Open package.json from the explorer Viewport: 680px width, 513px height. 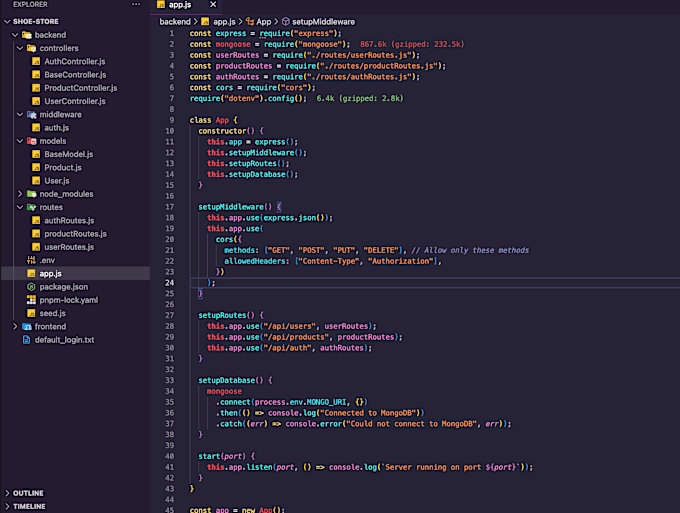point(64,287)
